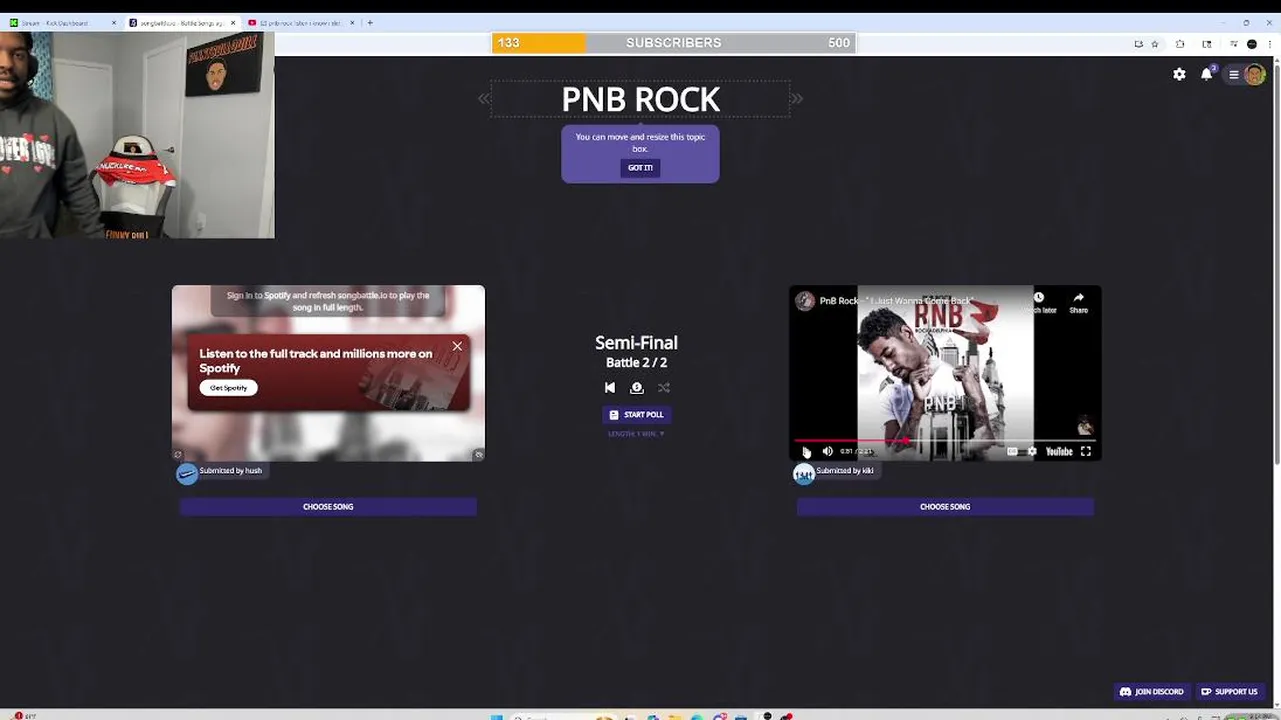Viewport: 1281px width, 720px height.
Task: Choose the song submitted by kiki
Action: click(x=945, y=507)
